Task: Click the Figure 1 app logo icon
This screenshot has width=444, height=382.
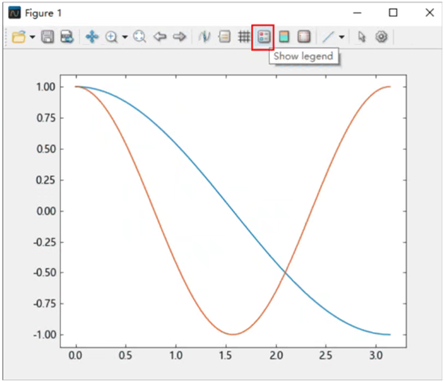Action: (14, 13)
